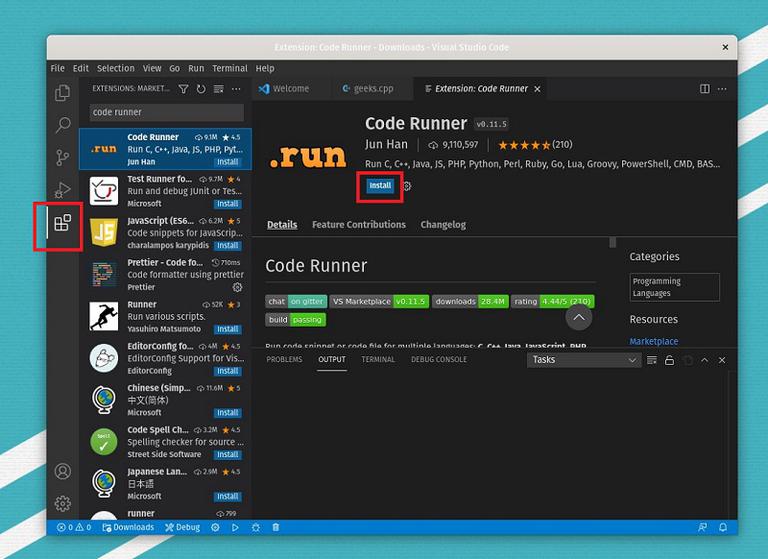Install Test Runner extension from list
The width and height of the screenshot is (768, 559).
click(228, 204)
